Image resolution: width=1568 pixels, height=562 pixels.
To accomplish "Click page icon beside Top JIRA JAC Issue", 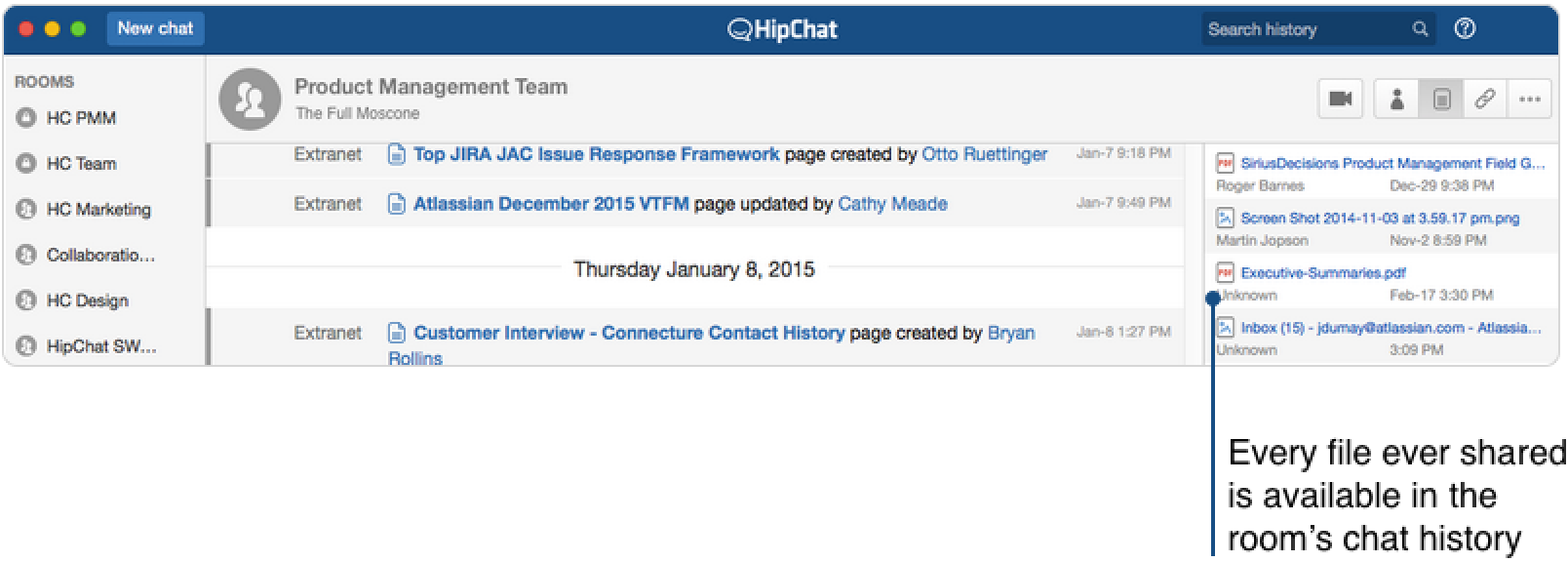I will point(397,154).
